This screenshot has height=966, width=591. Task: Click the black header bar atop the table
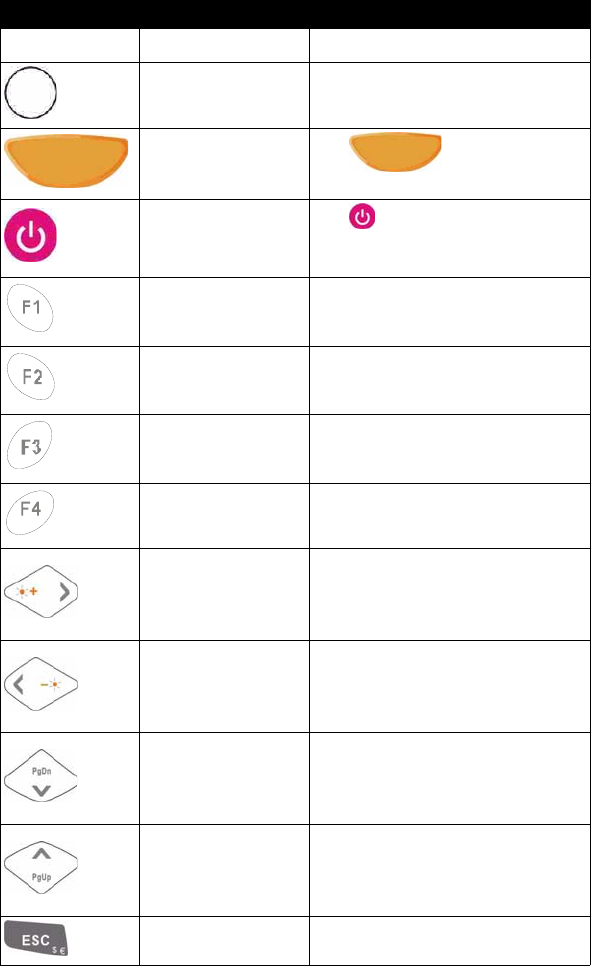tap(295, 14)
